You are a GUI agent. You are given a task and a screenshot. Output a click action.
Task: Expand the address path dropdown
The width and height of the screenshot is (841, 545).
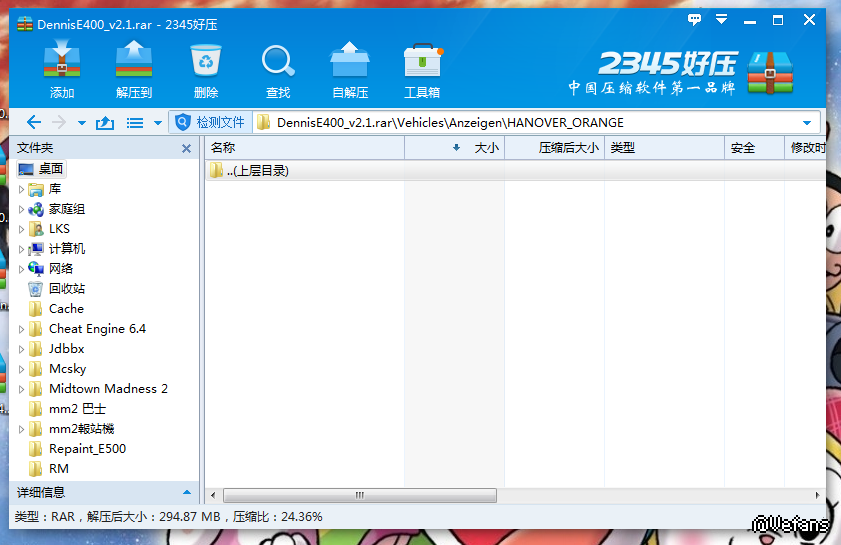pos(807,123)
